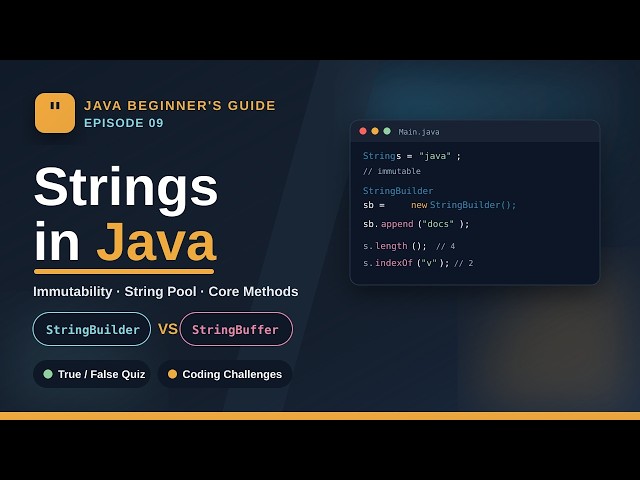Click the orange bullet in Coding Challenges
640x480 pixels.
pos(172,374)
